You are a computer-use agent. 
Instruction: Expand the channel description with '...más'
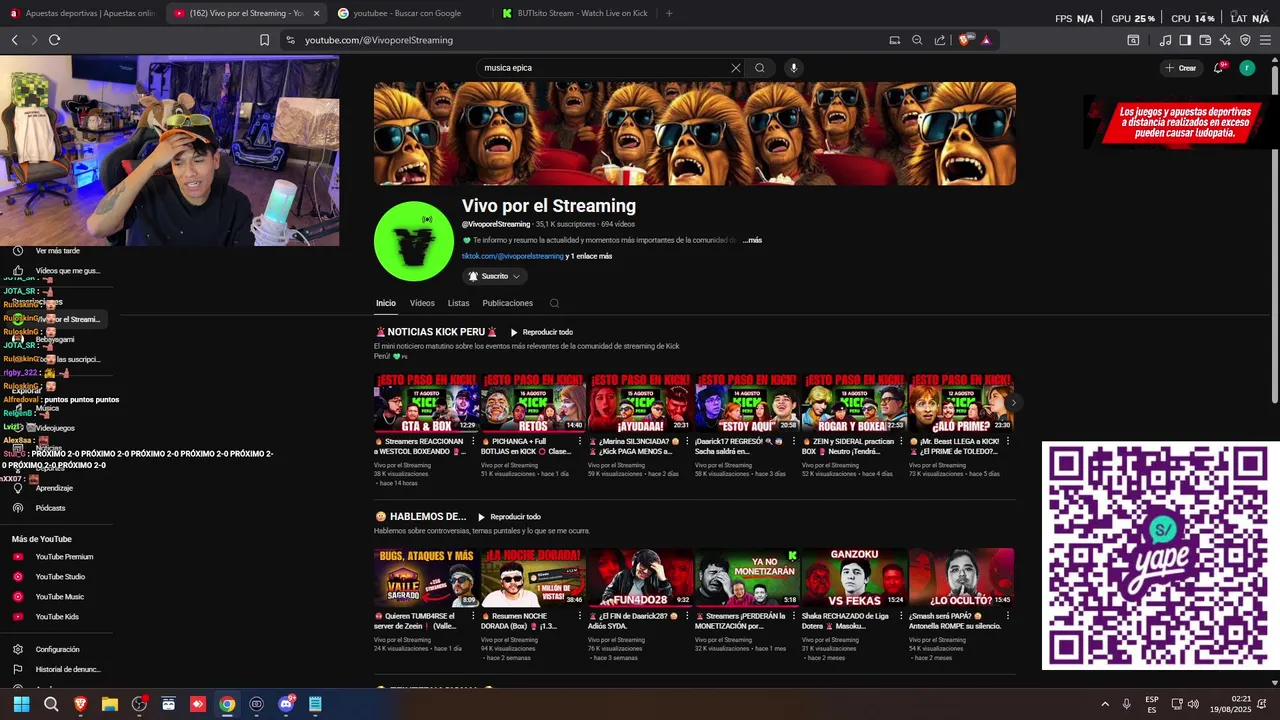pyautogui.click(x=752, y=240)
